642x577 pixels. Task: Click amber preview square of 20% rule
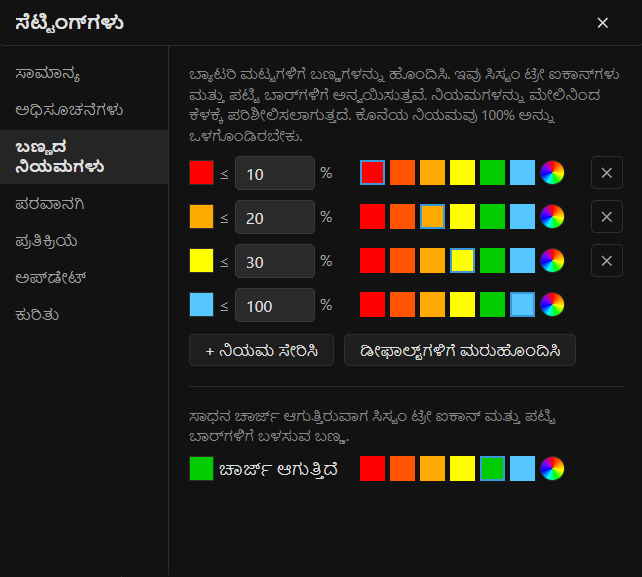coord(201,217)
